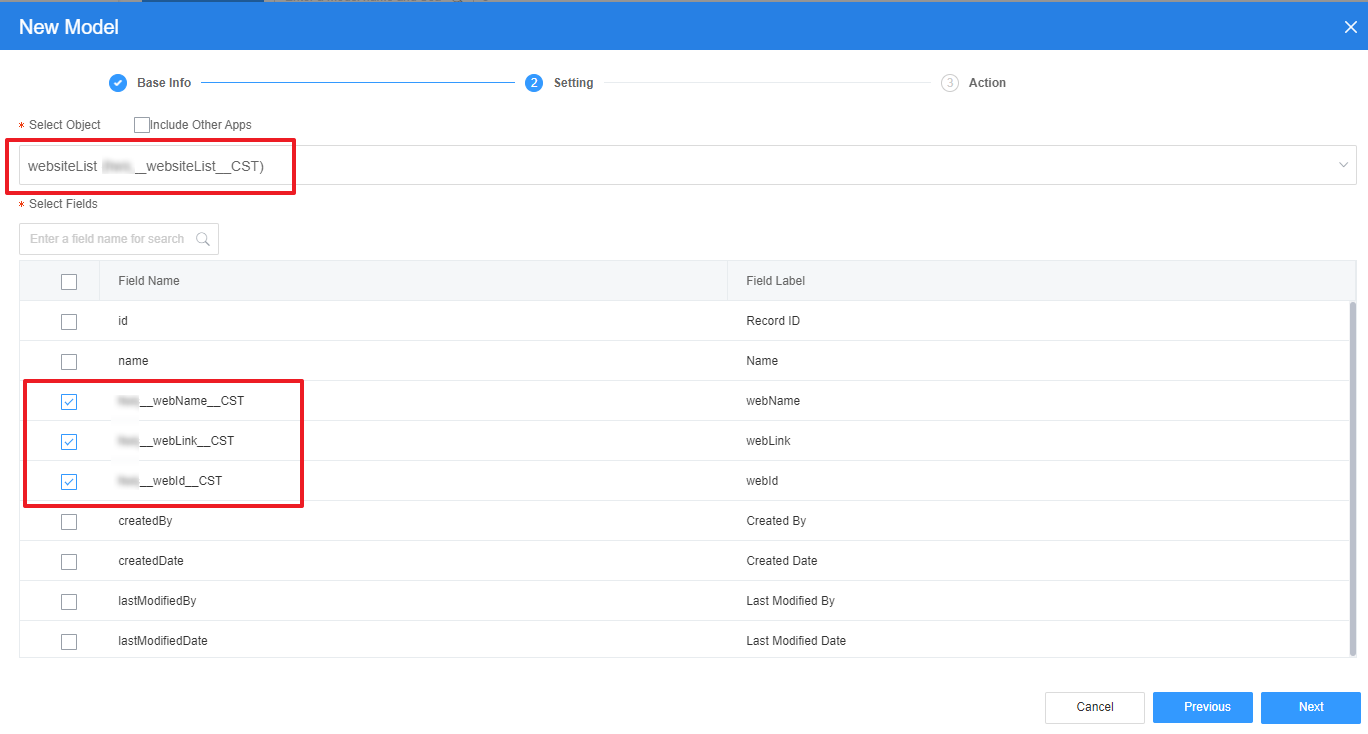Screen dimensions: 1368x734
Task: Open the Select Object dropdown arrow
Action: click(1343, 165)
